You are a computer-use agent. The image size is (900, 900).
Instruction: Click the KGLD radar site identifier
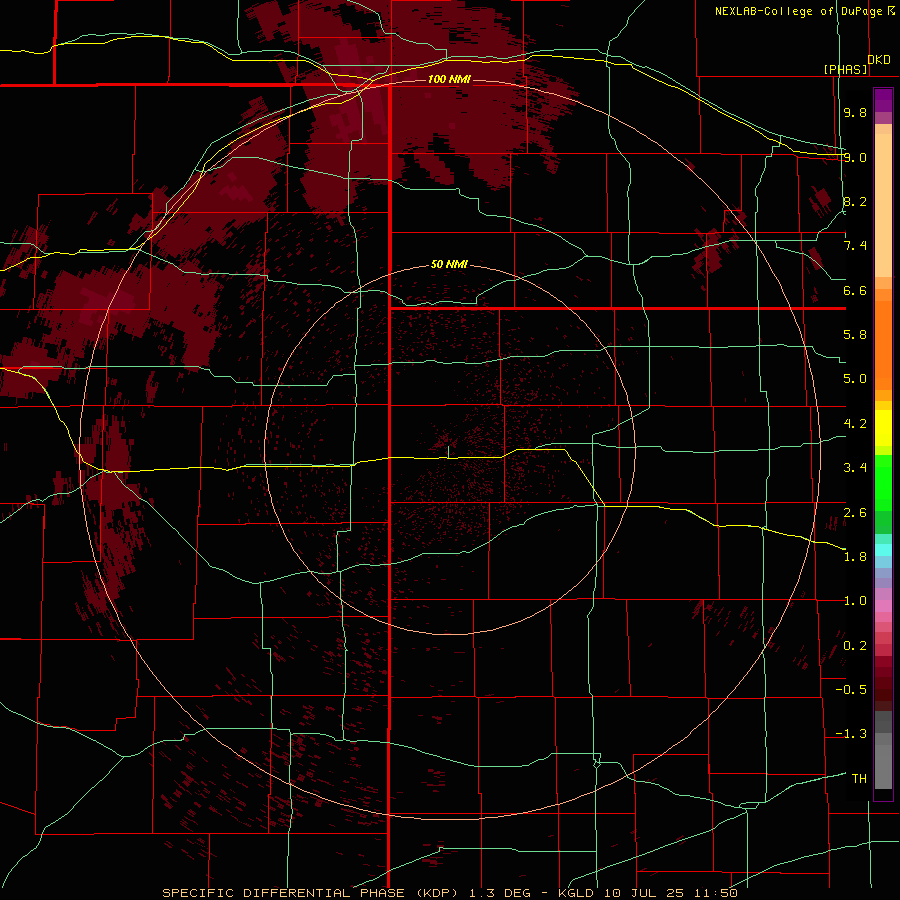pos(577,893)
